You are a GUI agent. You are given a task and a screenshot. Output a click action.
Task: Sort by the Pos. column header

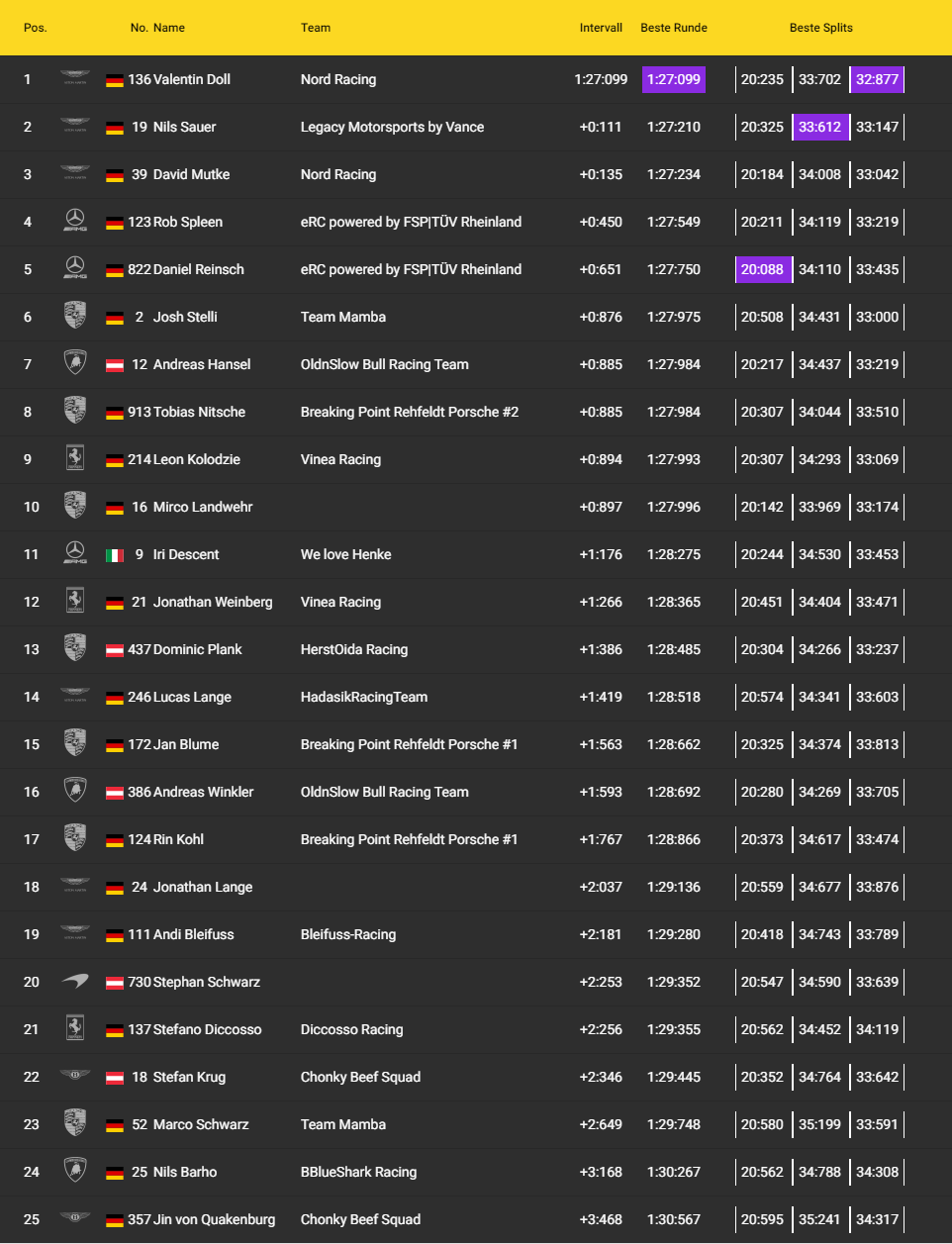click(36, 28)
